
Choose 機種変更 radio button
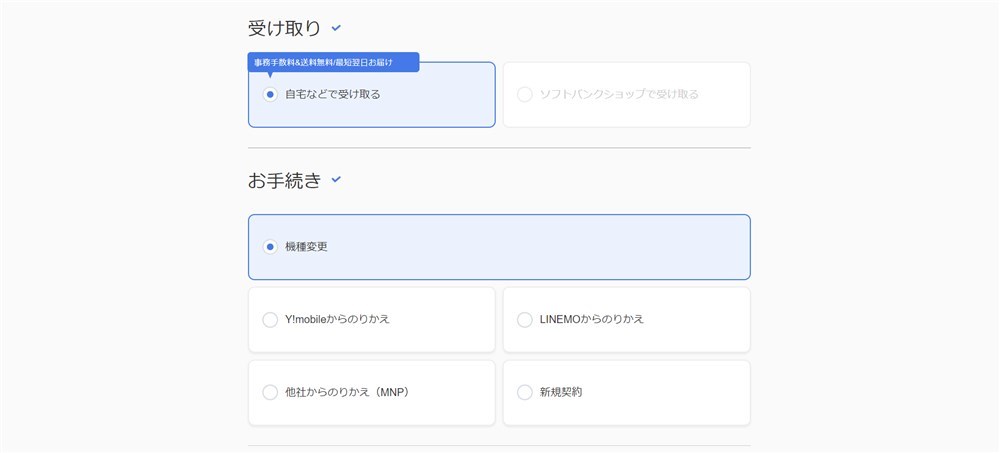[x=270, y=247]
